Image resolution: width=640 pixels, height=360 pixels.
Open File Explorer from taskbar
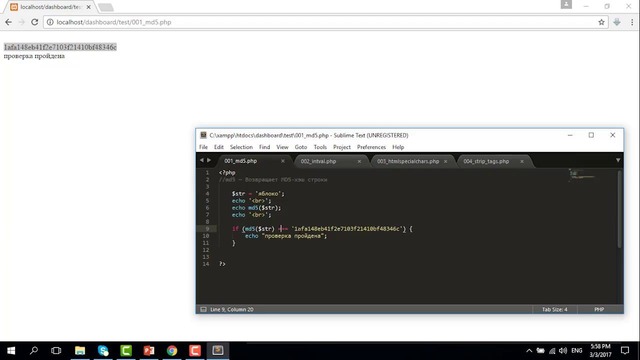pos(80,350)
